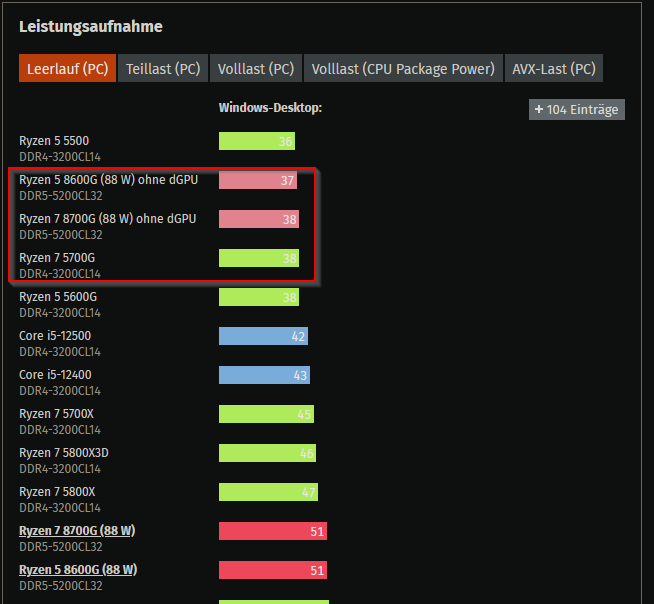Click the green bar showing 47
The width and height of the screenshot is (654, 604).
[x=269, y=492]
